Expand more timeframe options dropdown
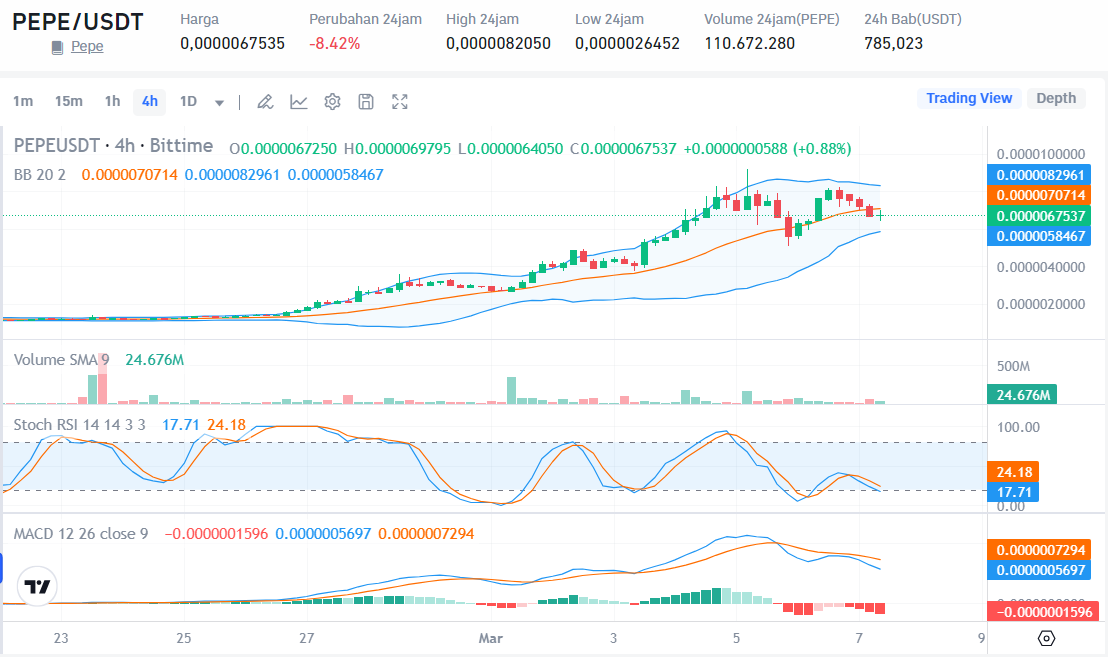This screenshot has width=1108, height=657. (219, 102)
